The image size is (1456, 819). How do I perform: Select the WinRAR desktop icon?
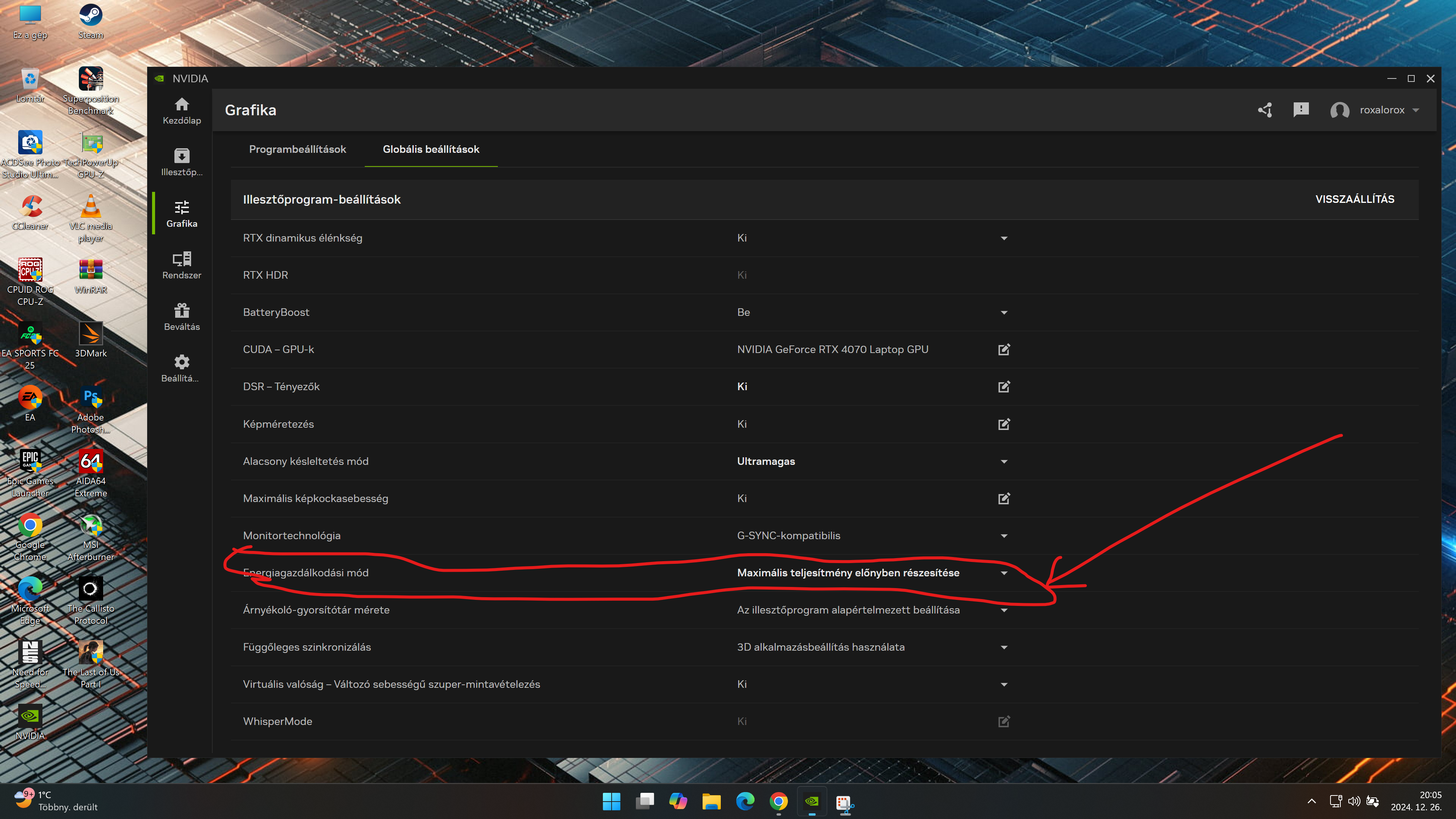click(91, 276)
